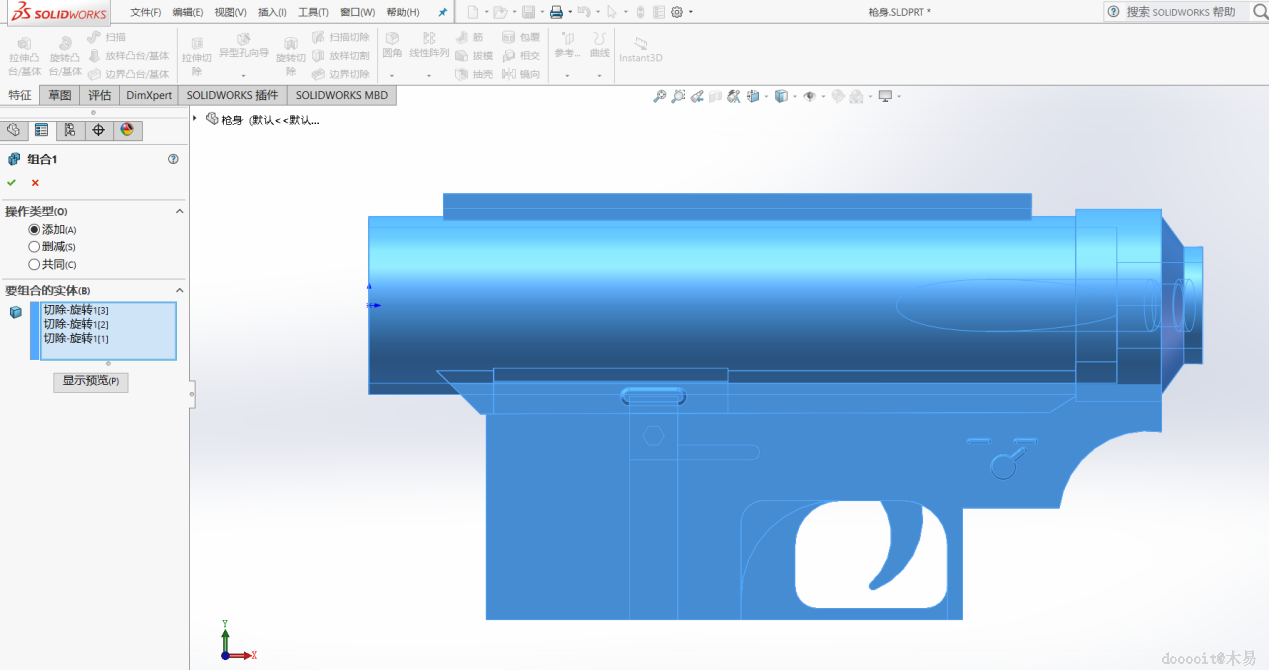This screenshot has width=1269, height=670.
Task: Select 切除-旋转1[2] in the bodies list
Action: click(76, 324)
